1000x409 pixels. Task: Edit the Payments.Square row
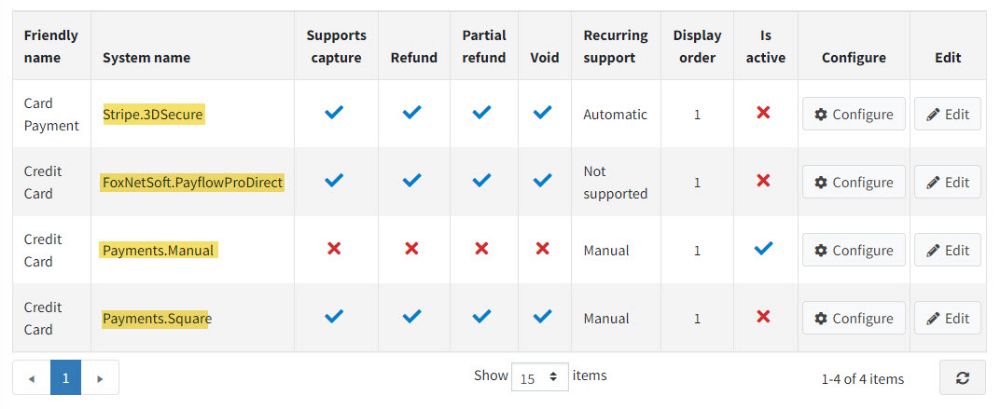click(947, 318)
